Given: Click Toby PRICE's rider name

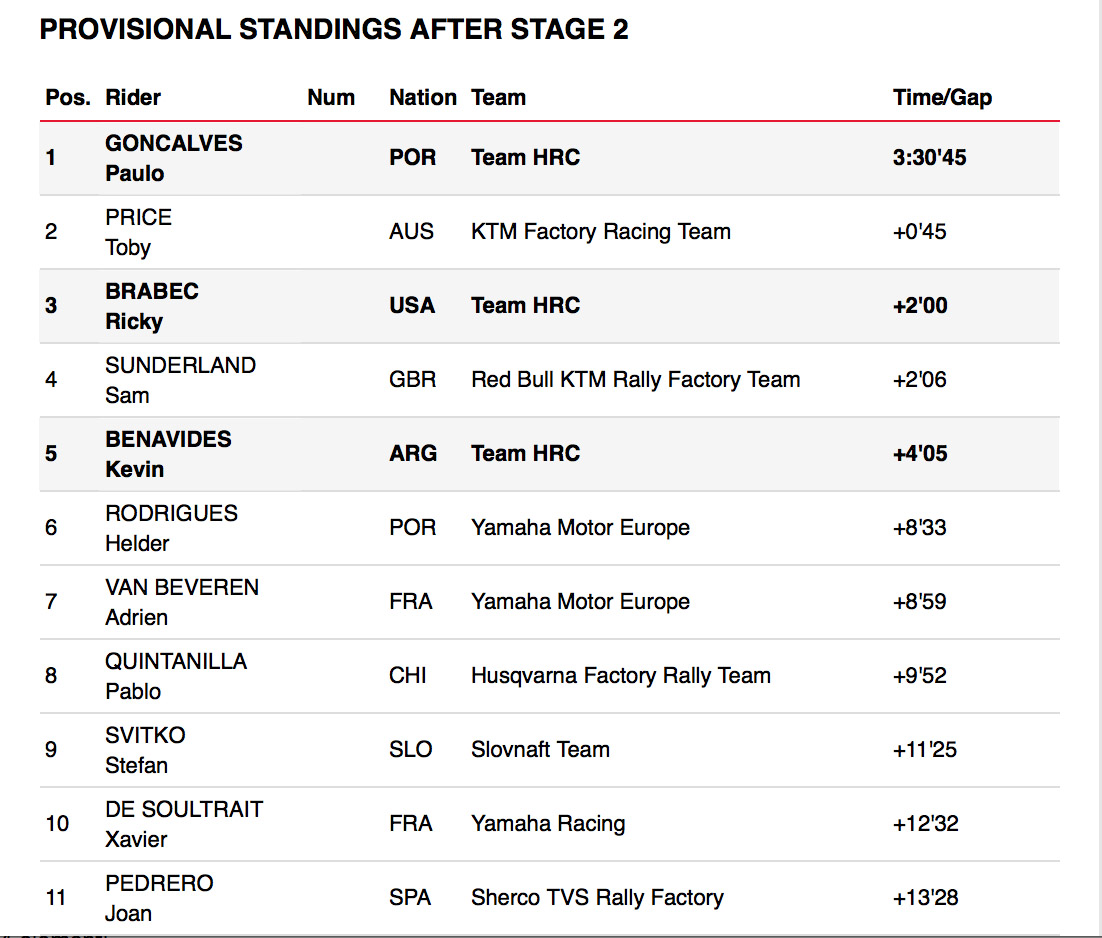Looking at the screenshot, I should [138, 232].
